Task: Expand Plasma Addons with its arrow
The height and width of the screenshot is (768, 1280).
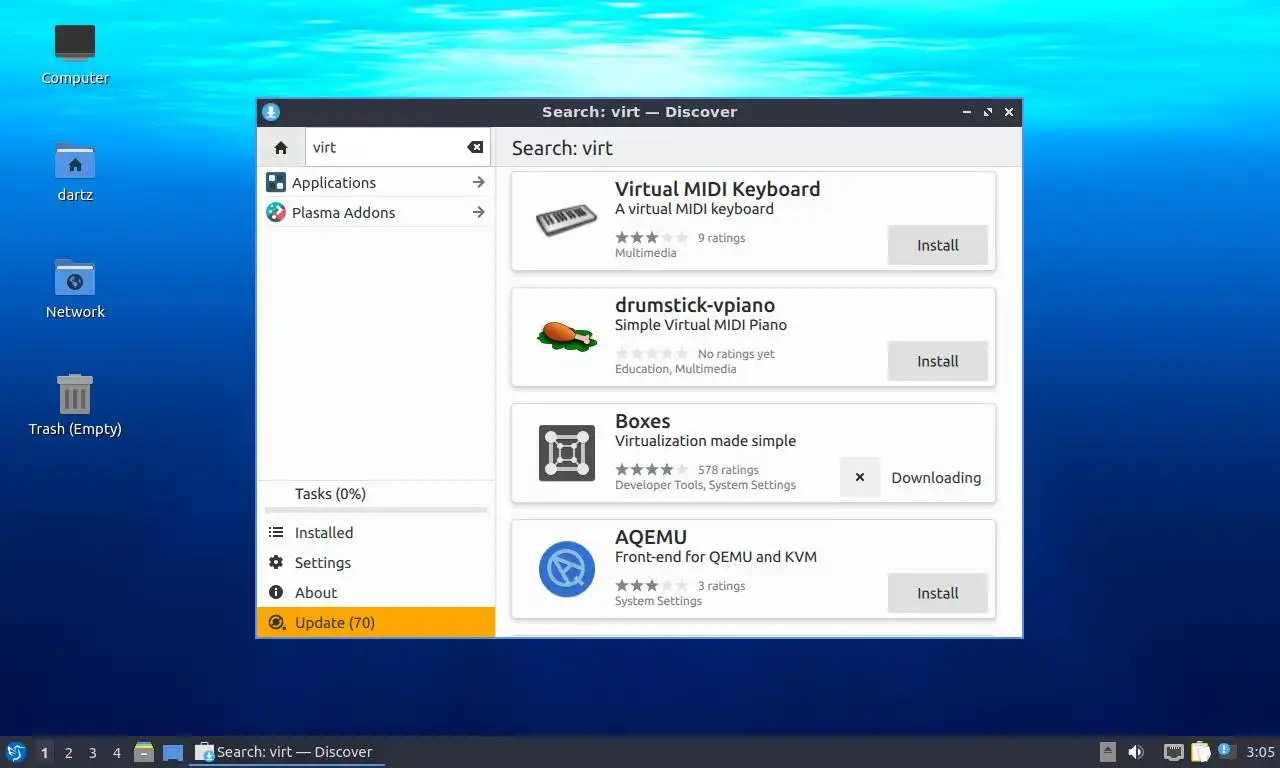Action: pos(478,212)
